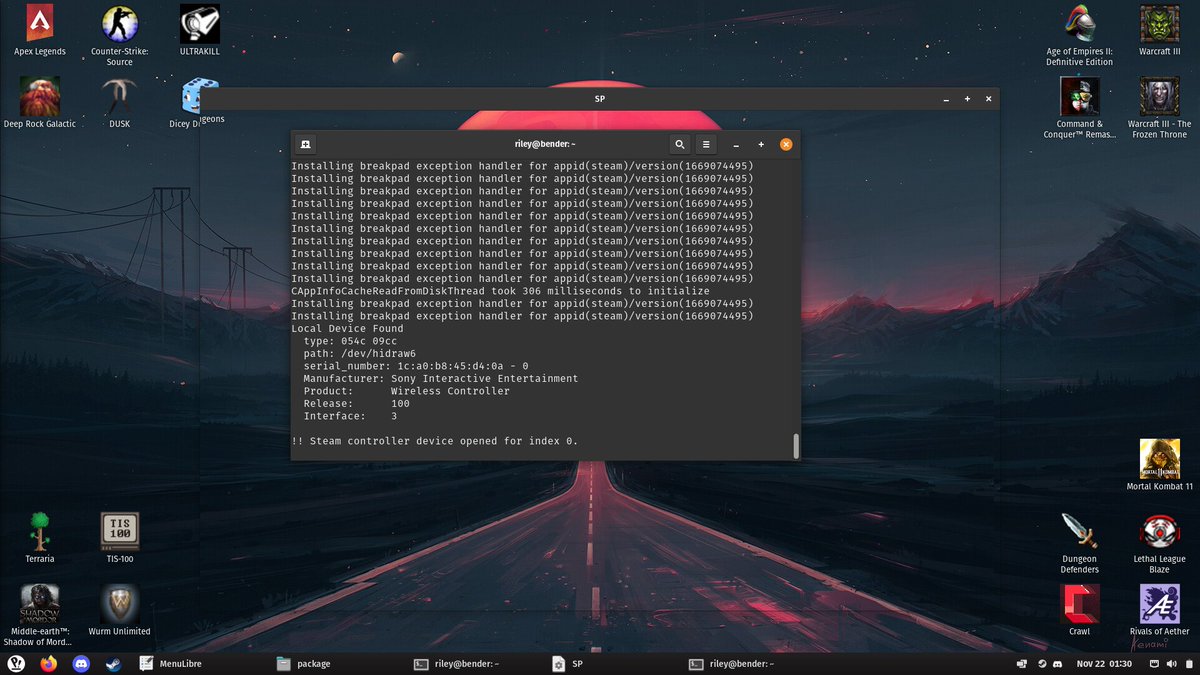Open the terminal hamburger menu
The width and height of the screenshot is (1200, 675).
[x=706, y=144]
